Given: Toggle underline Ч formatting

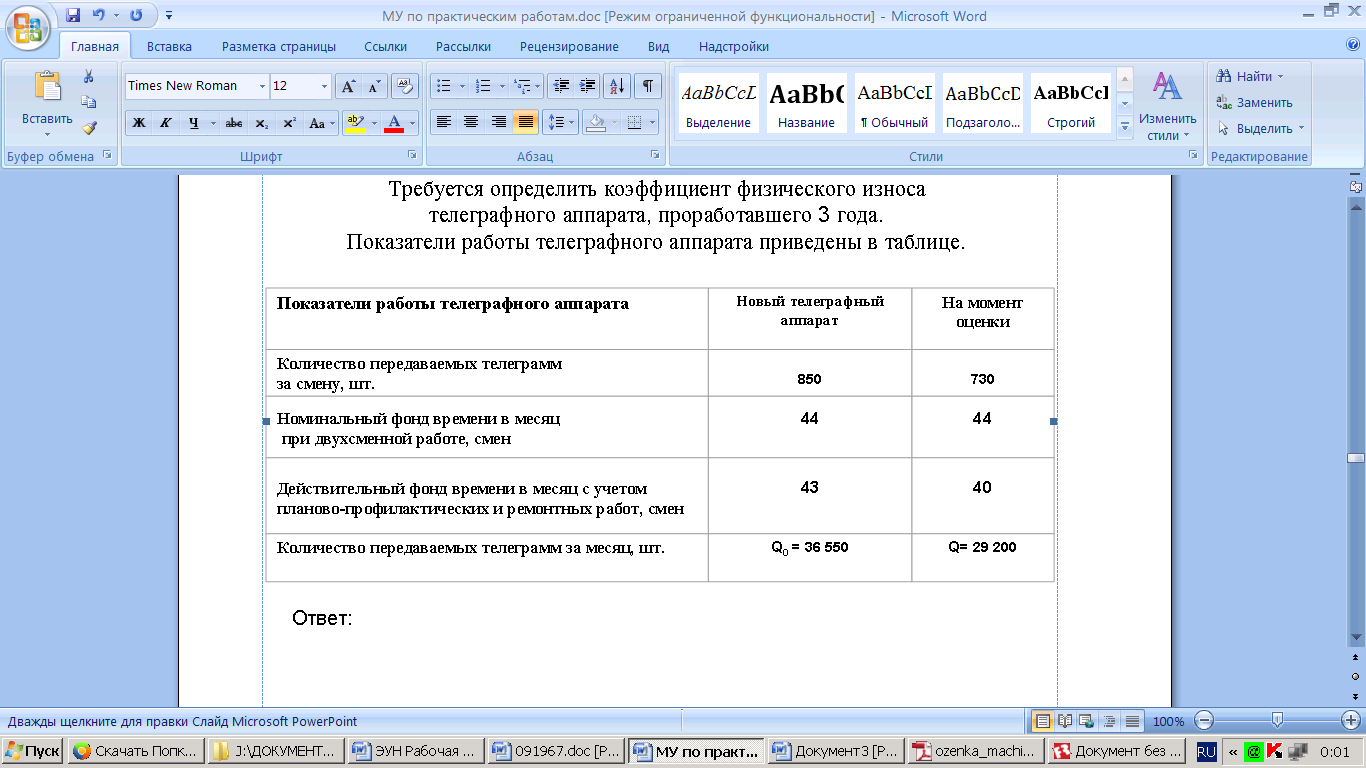Looking at the screenshot, I should click(x=194, y=123).
